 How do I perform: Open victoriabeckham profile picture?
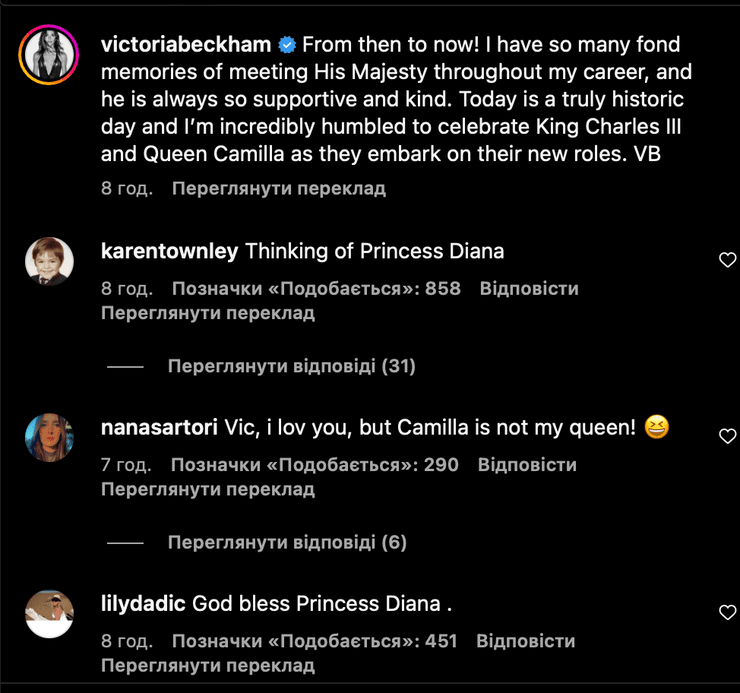(x=49, y=55)
